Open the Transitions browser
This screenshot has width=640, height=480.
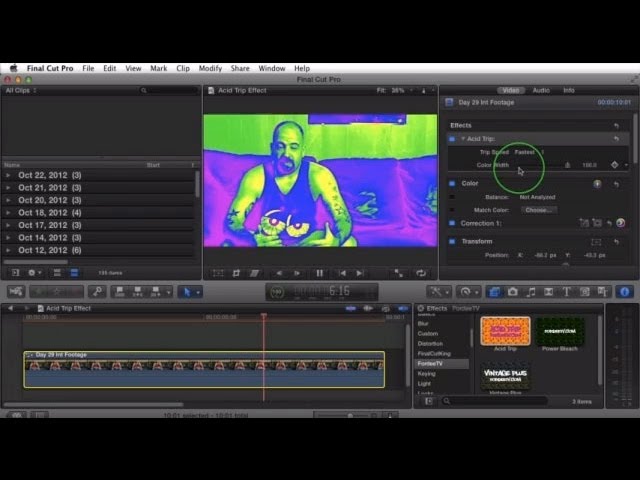(x=549, y=292)
